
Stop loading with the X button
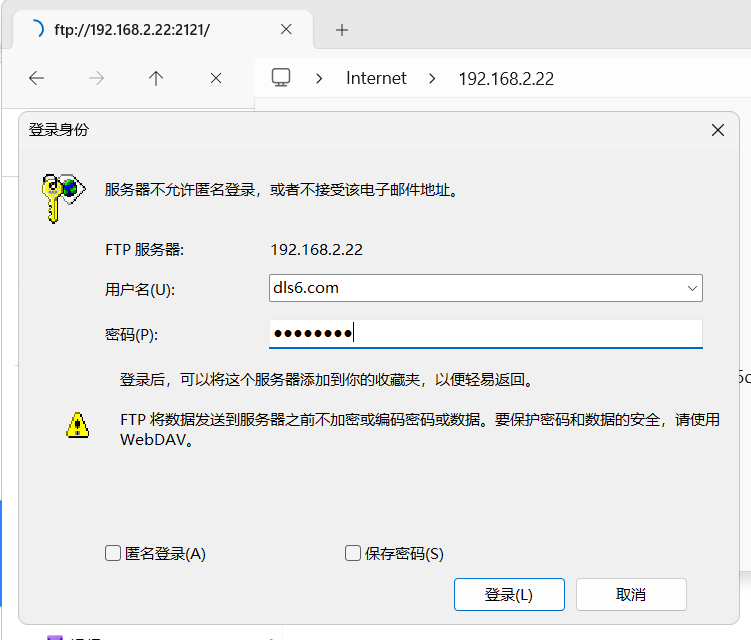pos(215,78)
